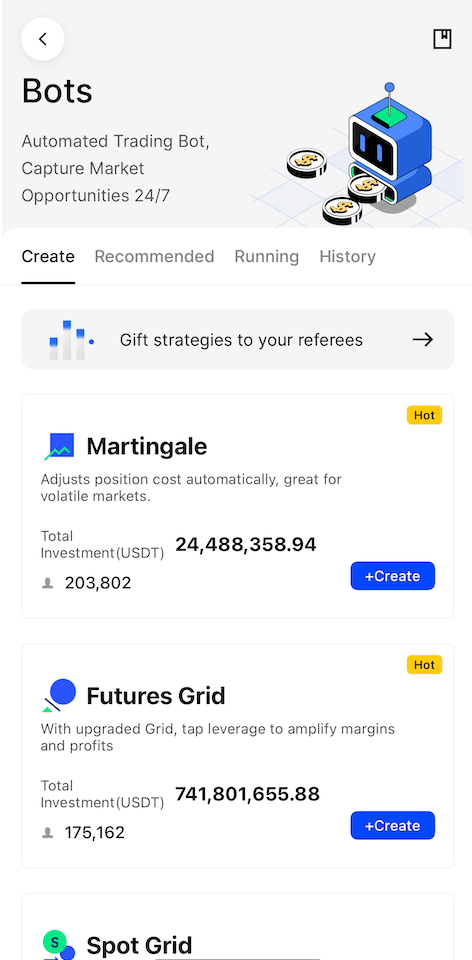Click the Futures Grid icon
Image resolution: width=472 pixels, height=960 pixels.
click(x=59, y=696)
